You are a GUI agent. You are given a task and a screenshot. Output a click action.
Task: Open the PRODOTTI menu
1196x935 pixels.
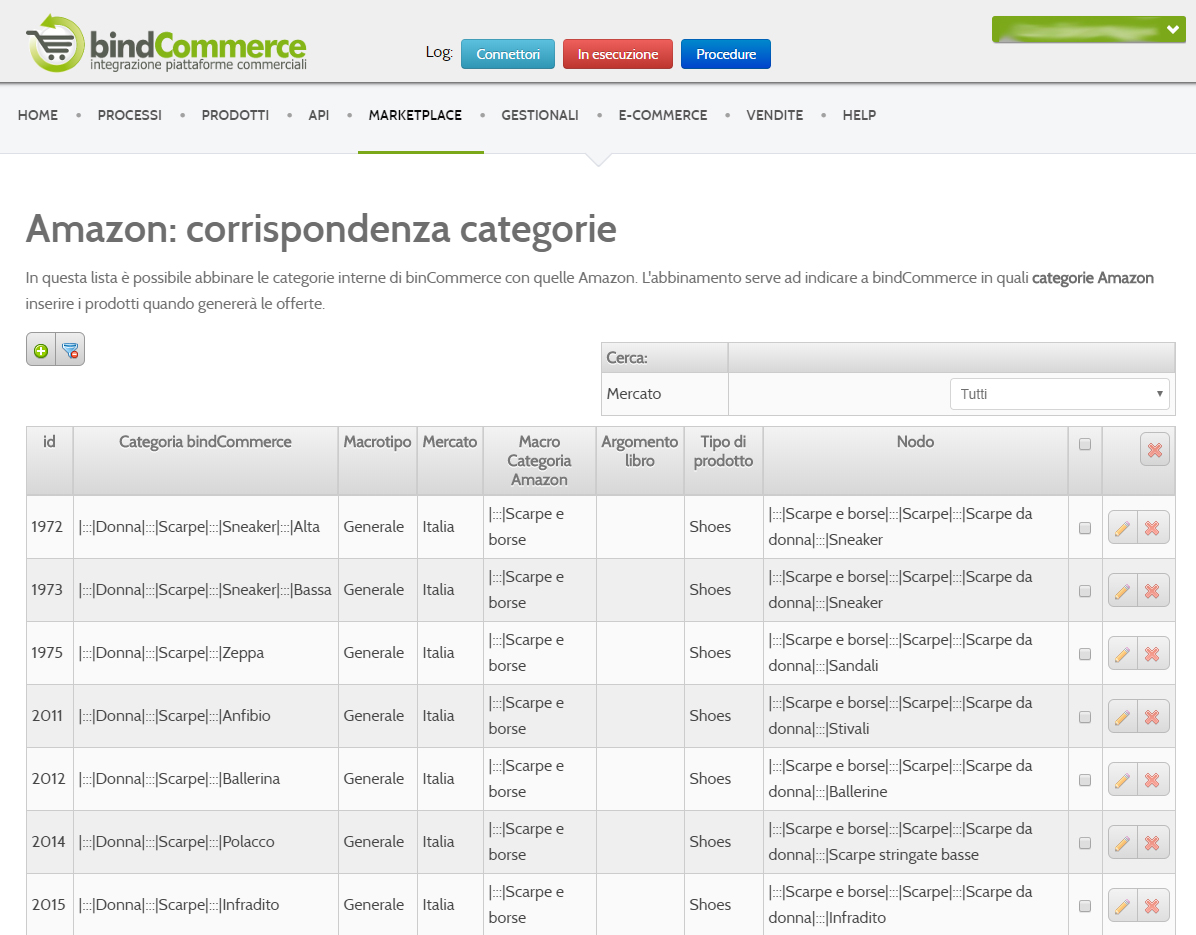235,115
